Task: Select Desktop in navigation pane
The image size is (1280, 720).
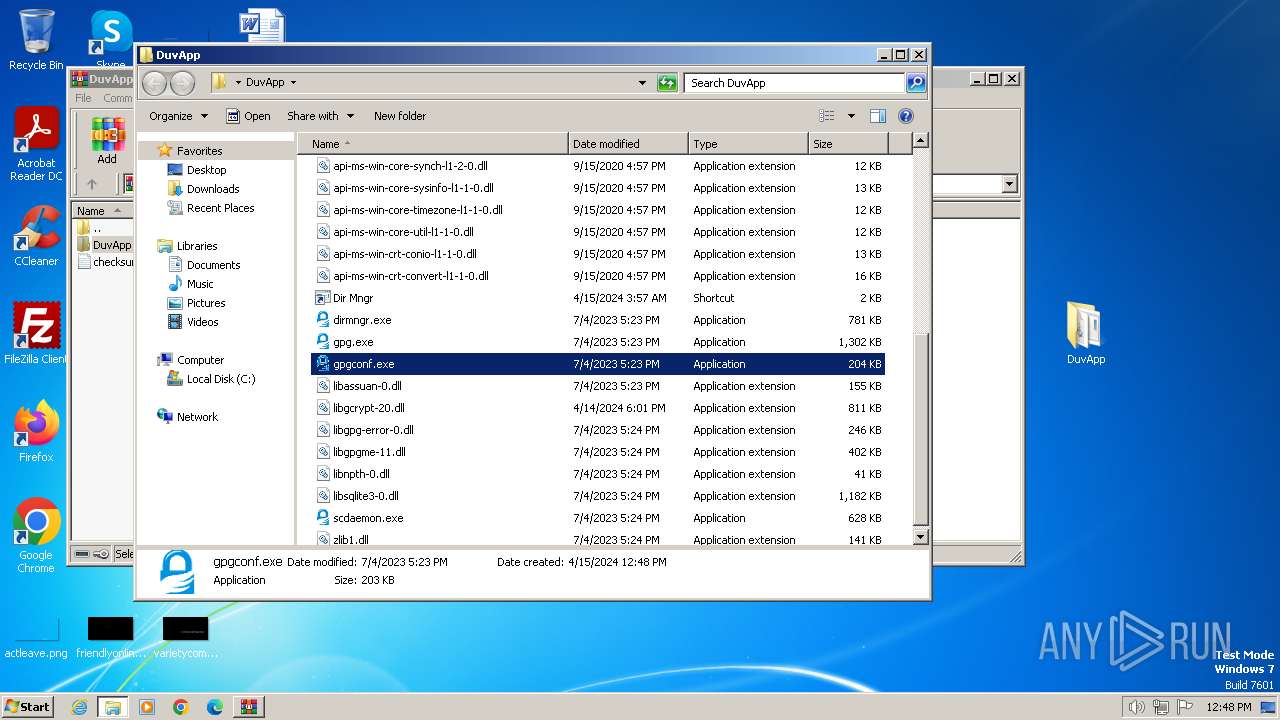Action: [x=206, y=170]
